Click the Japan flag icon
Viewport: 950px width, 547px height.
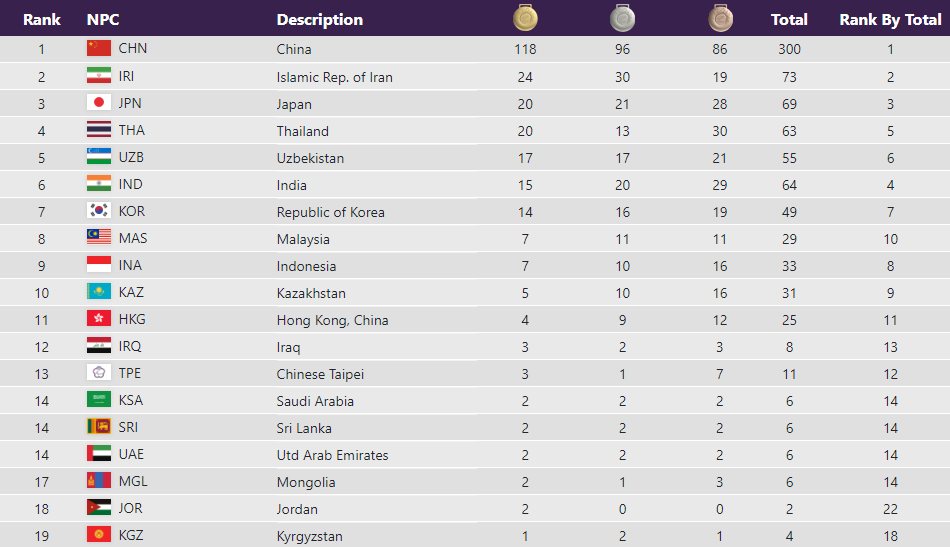coord(99,103)
